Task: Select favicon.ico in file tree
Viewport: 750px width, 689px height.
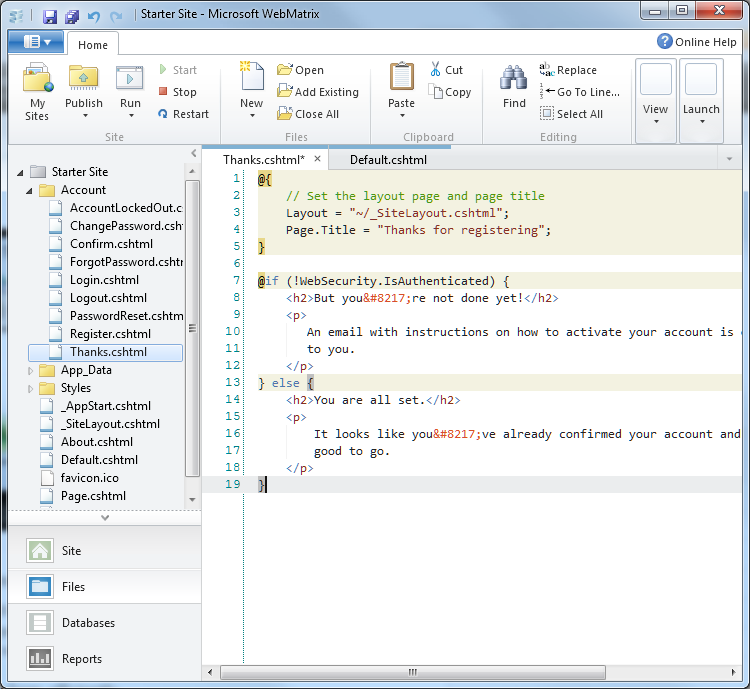Action: coord(89,478)
